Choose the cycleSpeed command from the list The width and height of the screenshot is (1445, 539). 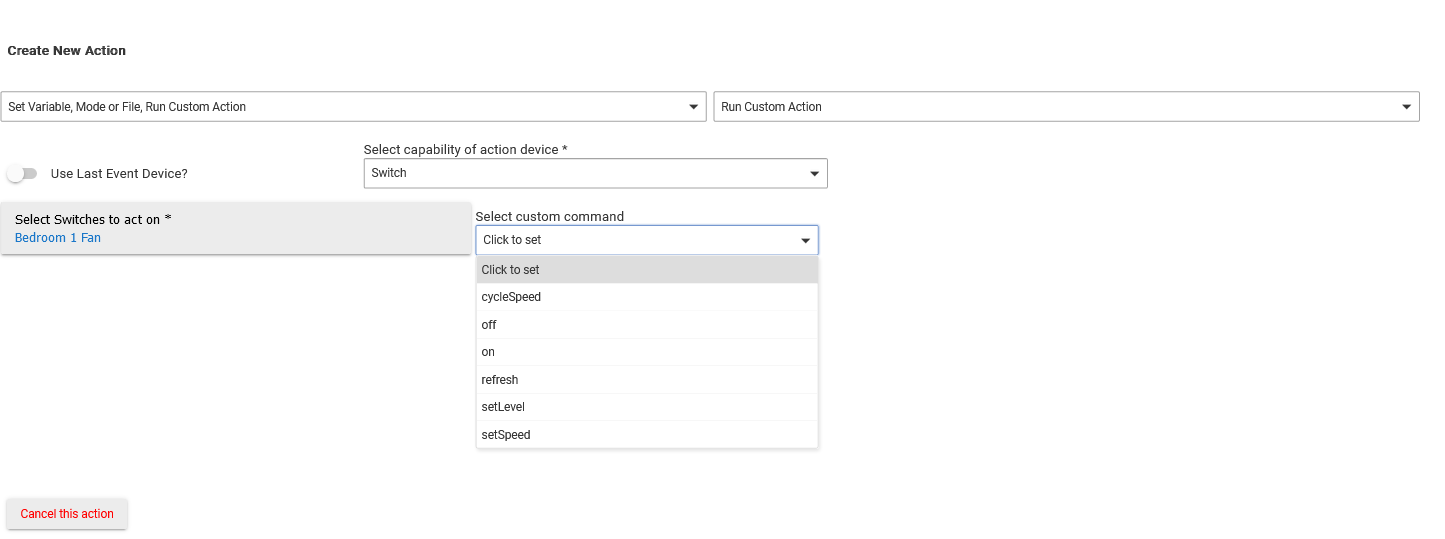[511, 297]
